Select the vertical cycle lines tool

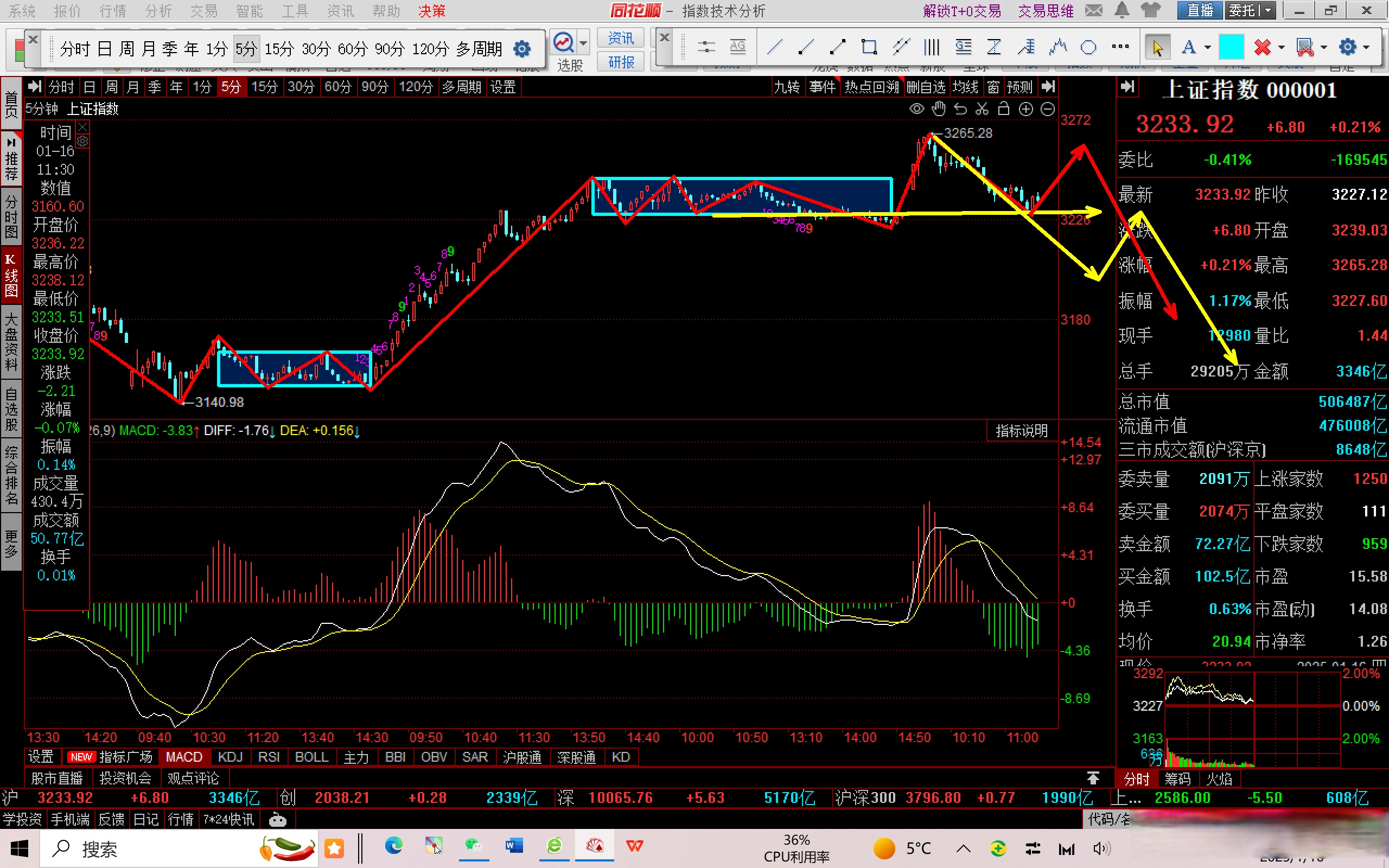pyautogui.click(x=932, y=47)
